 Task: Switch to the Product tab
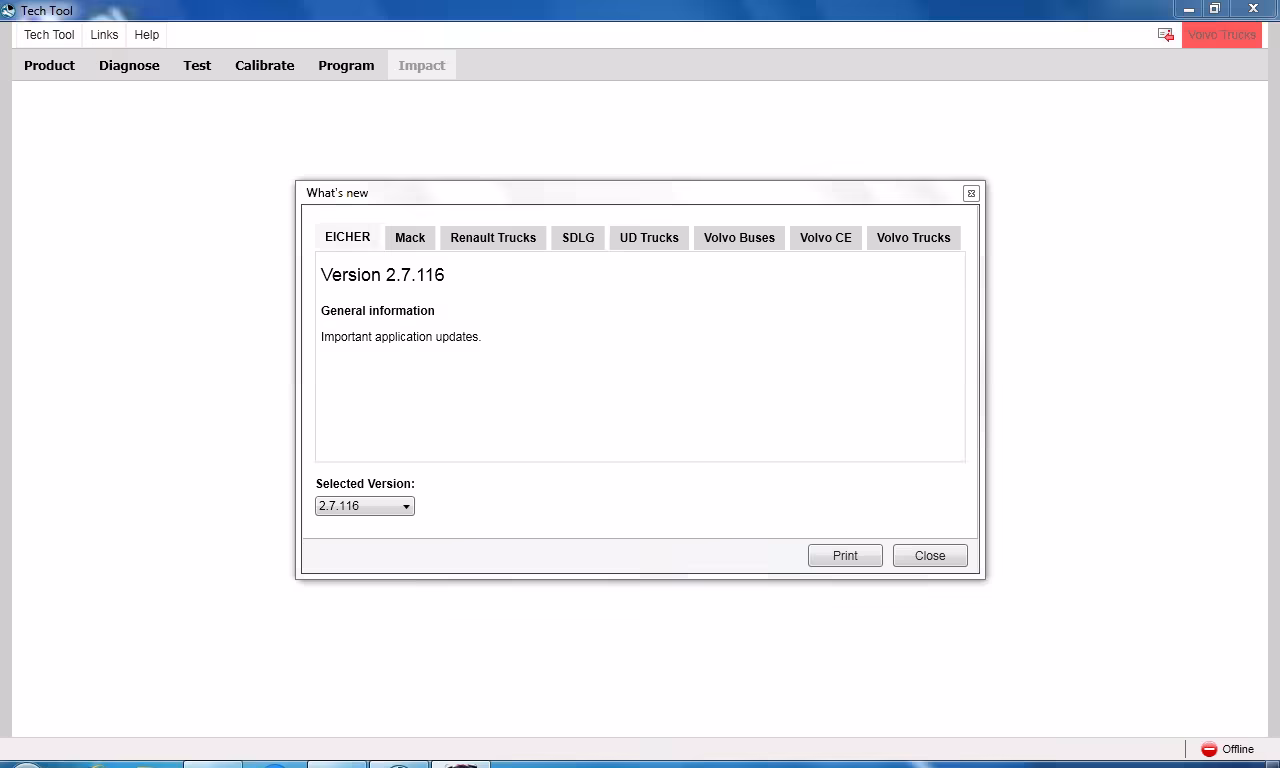point(50,66)
